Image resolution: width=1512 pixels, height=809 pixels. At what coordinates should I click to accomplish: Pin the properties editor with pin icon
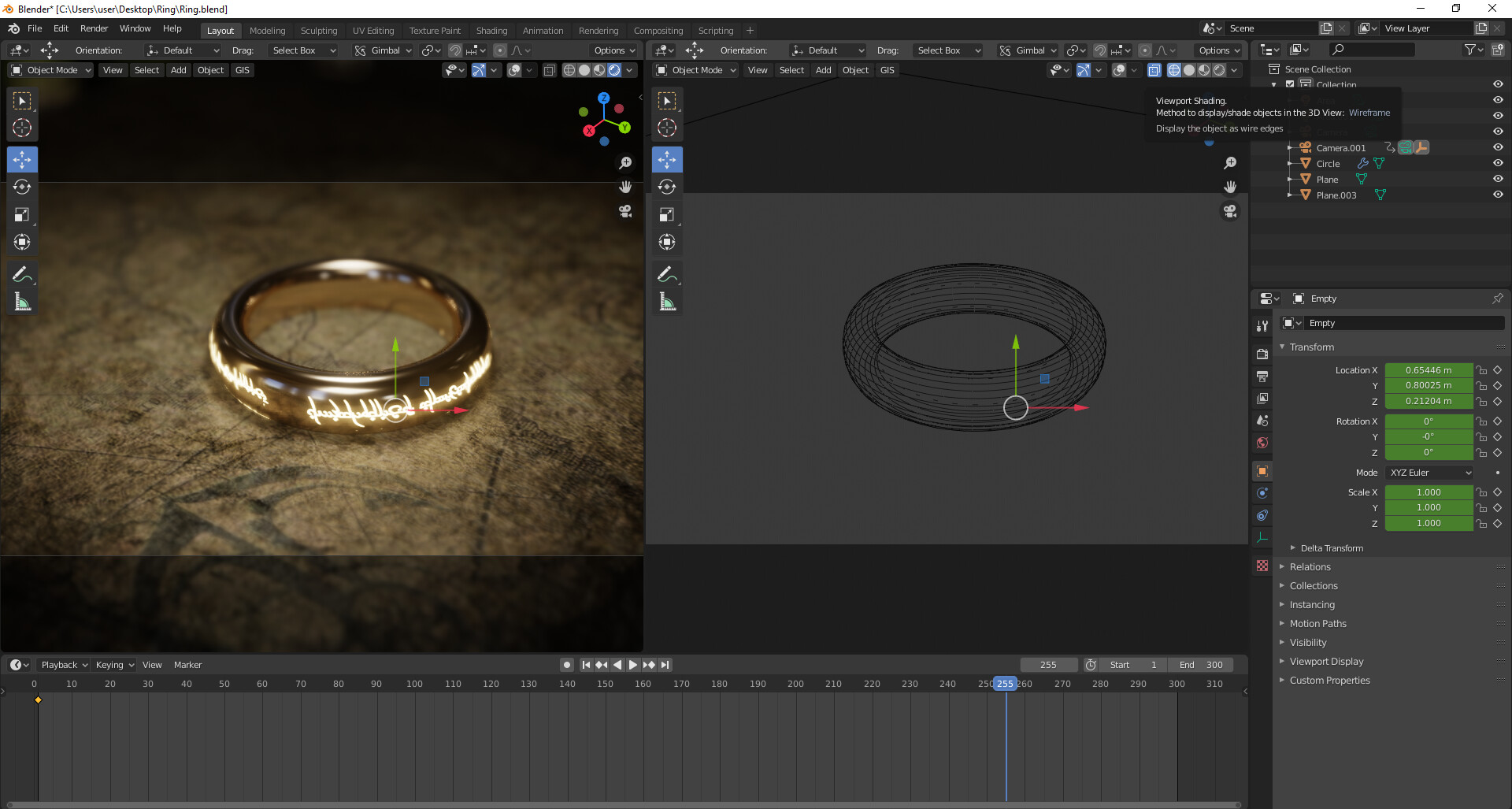click(1497, 299)
